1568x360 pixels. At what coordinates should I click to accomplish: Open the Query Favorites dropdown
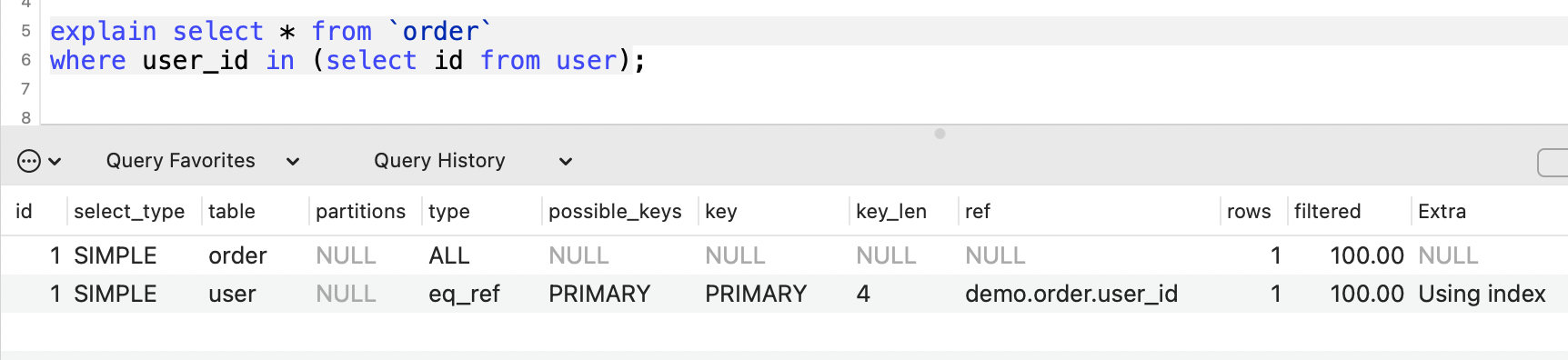point(203,161)
